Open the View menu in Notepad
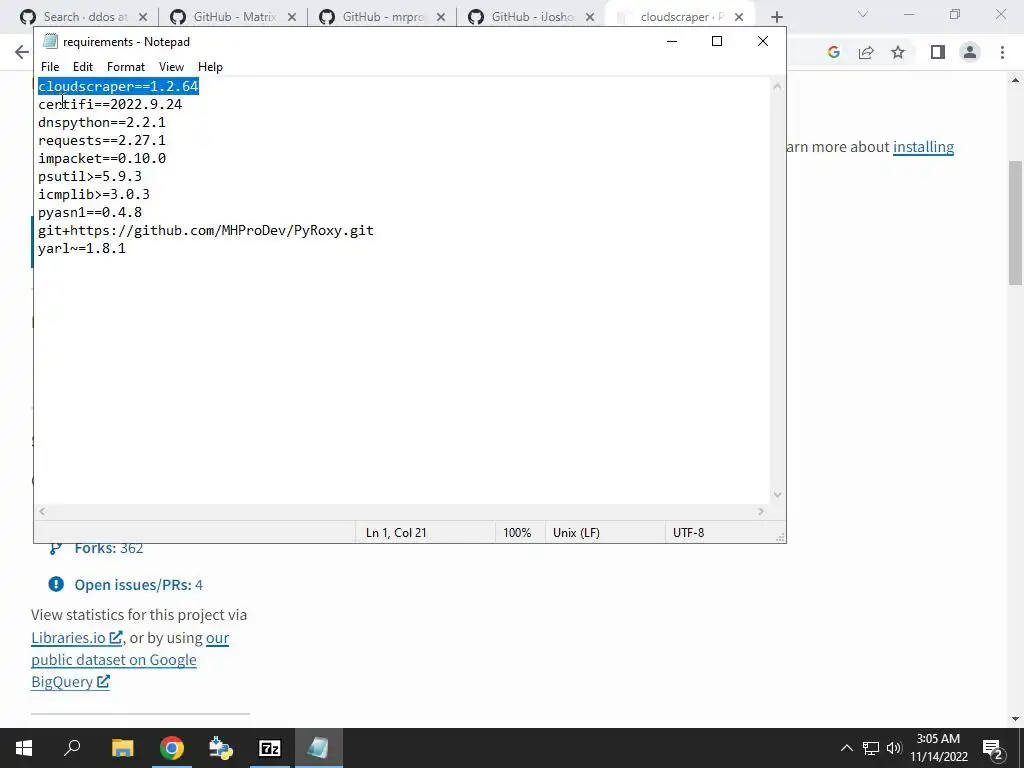The image size is (1024, 768). tap(171, 67)
